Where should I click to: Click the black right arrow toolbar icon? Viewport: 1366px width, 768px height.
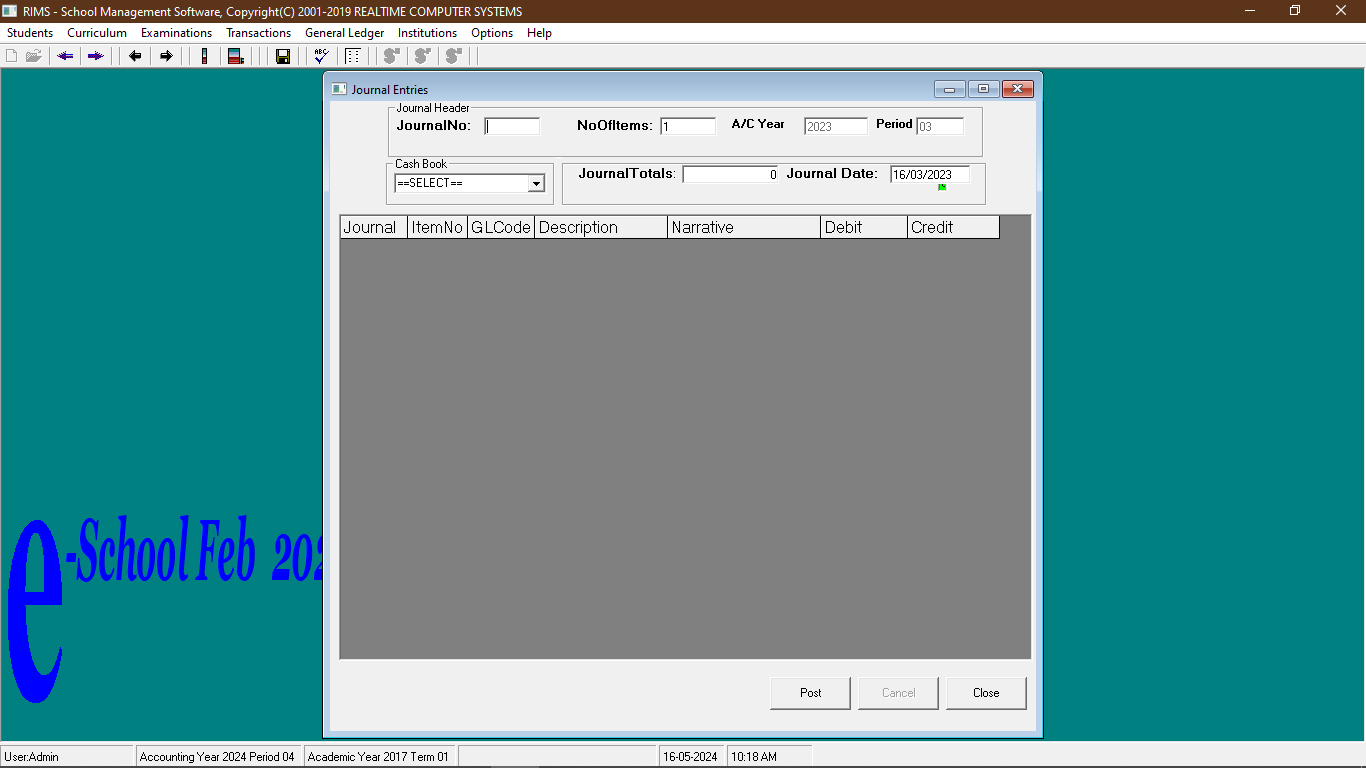[x=166, y=56]
